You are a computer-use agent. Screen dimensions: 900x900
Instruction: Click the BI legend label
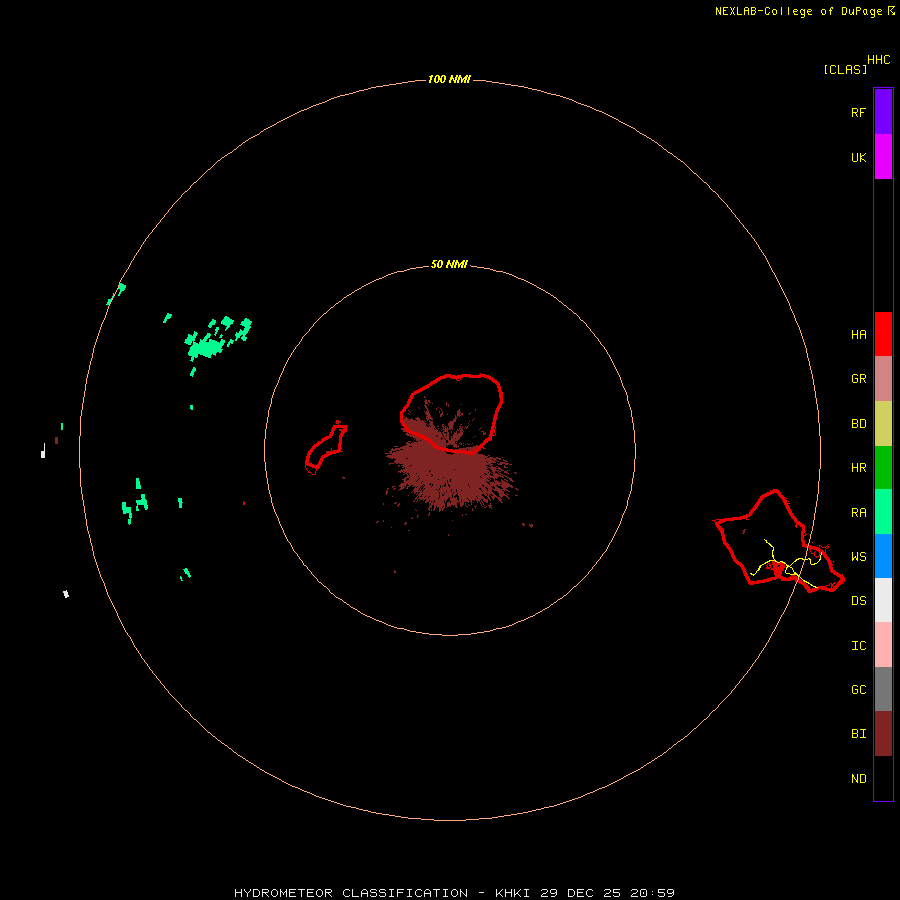pos(858,734)
